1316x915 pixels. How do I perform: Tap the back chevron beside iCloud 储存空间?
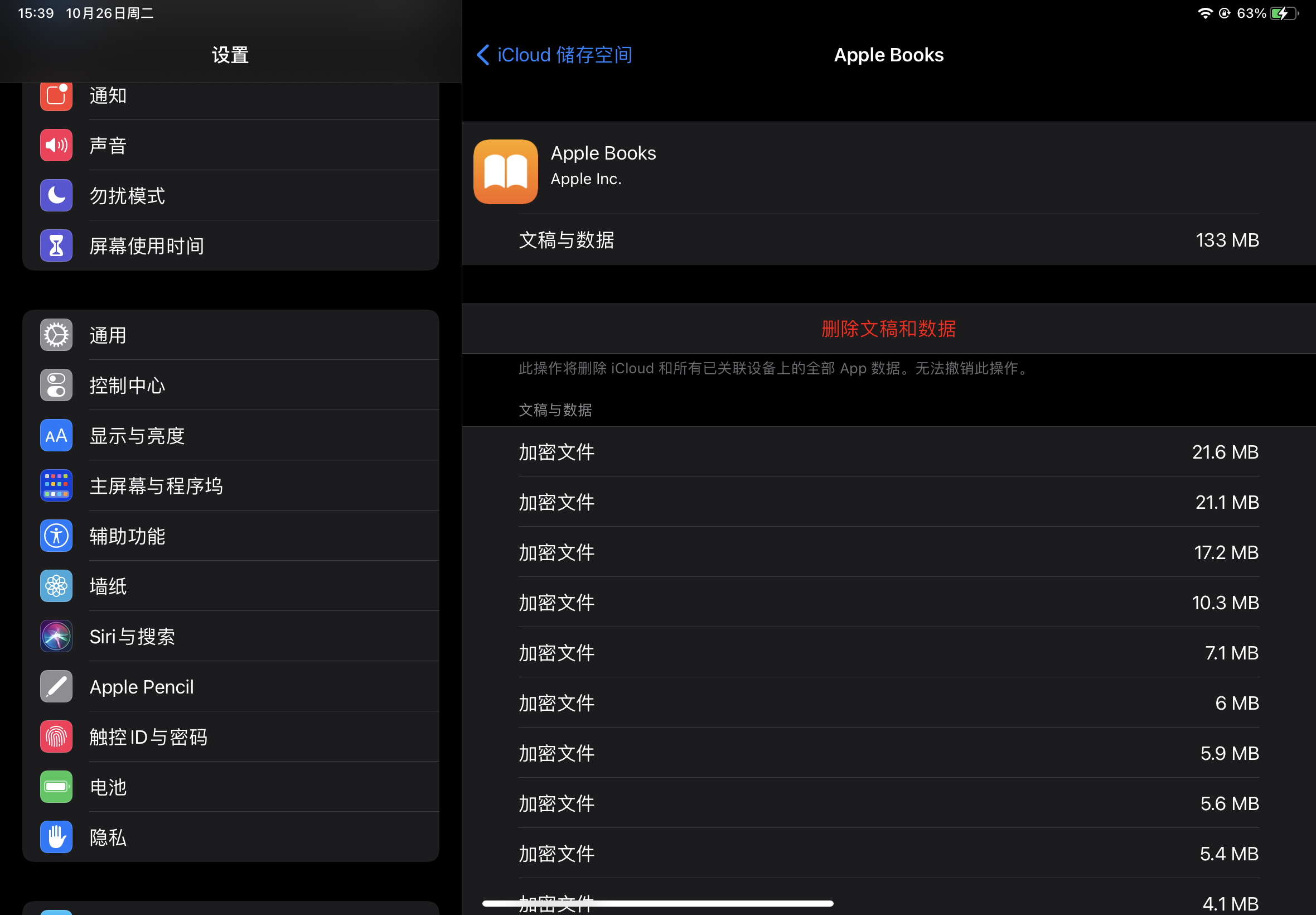tap(483, 55)
